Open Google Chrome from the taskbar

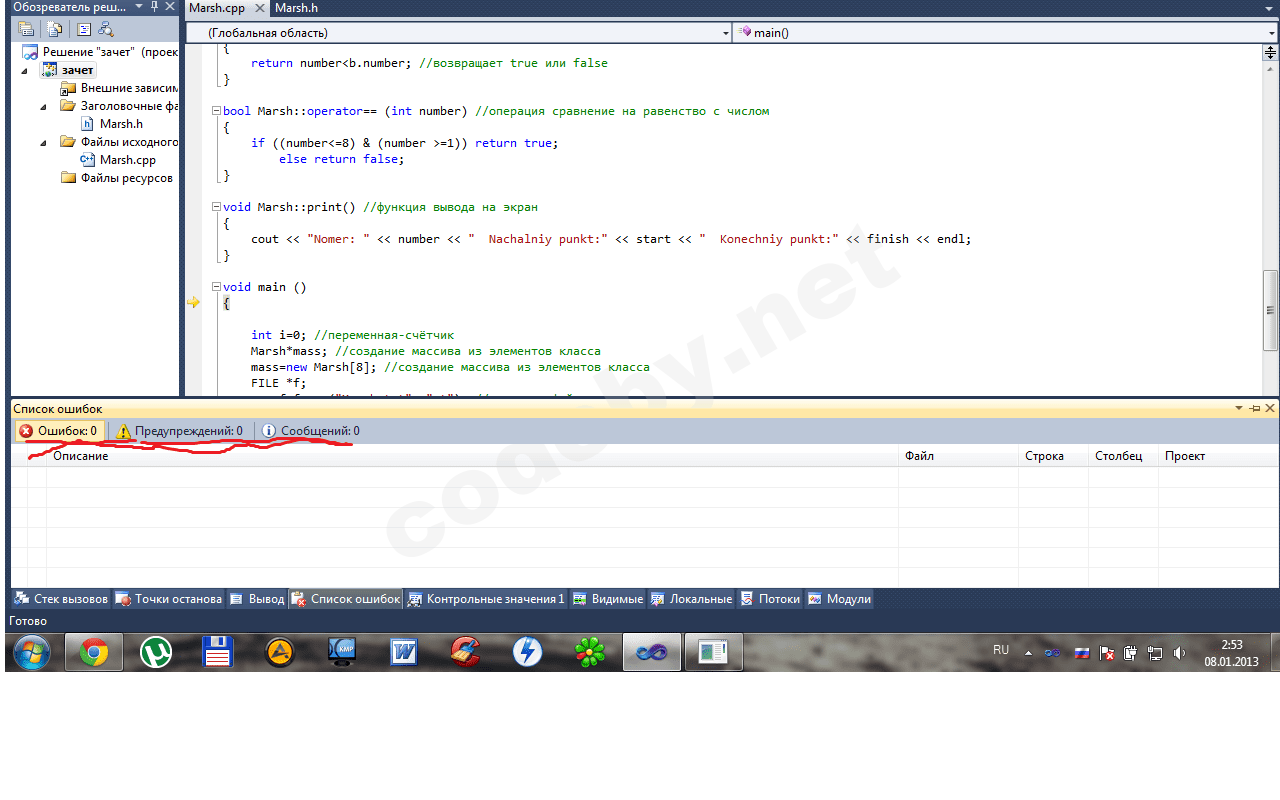[x=94, y=652]
